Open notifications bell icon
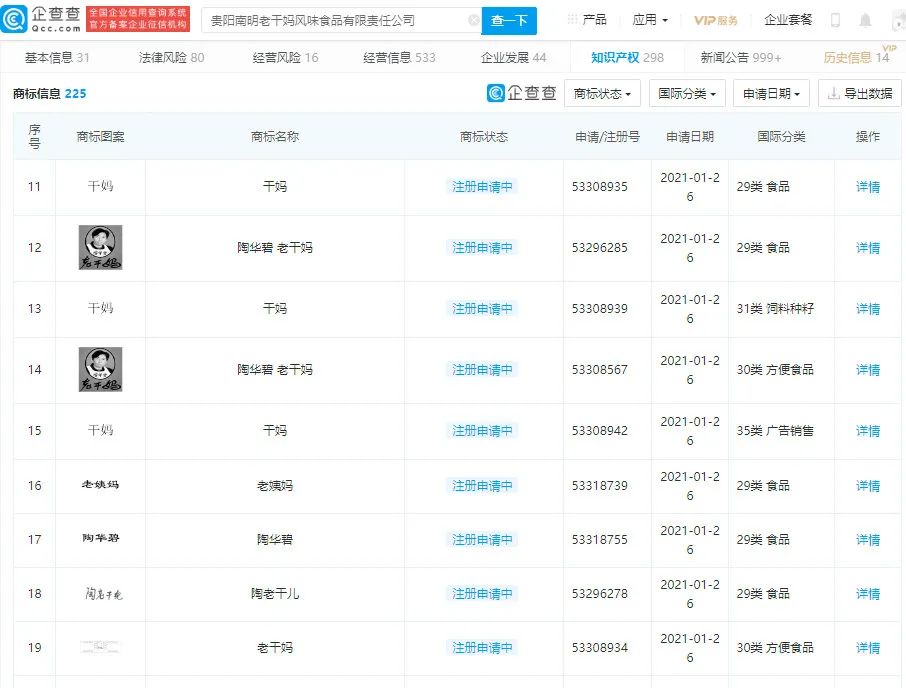Screen dimensions: 906x688 pyautogui.click(x=865, y=20)
